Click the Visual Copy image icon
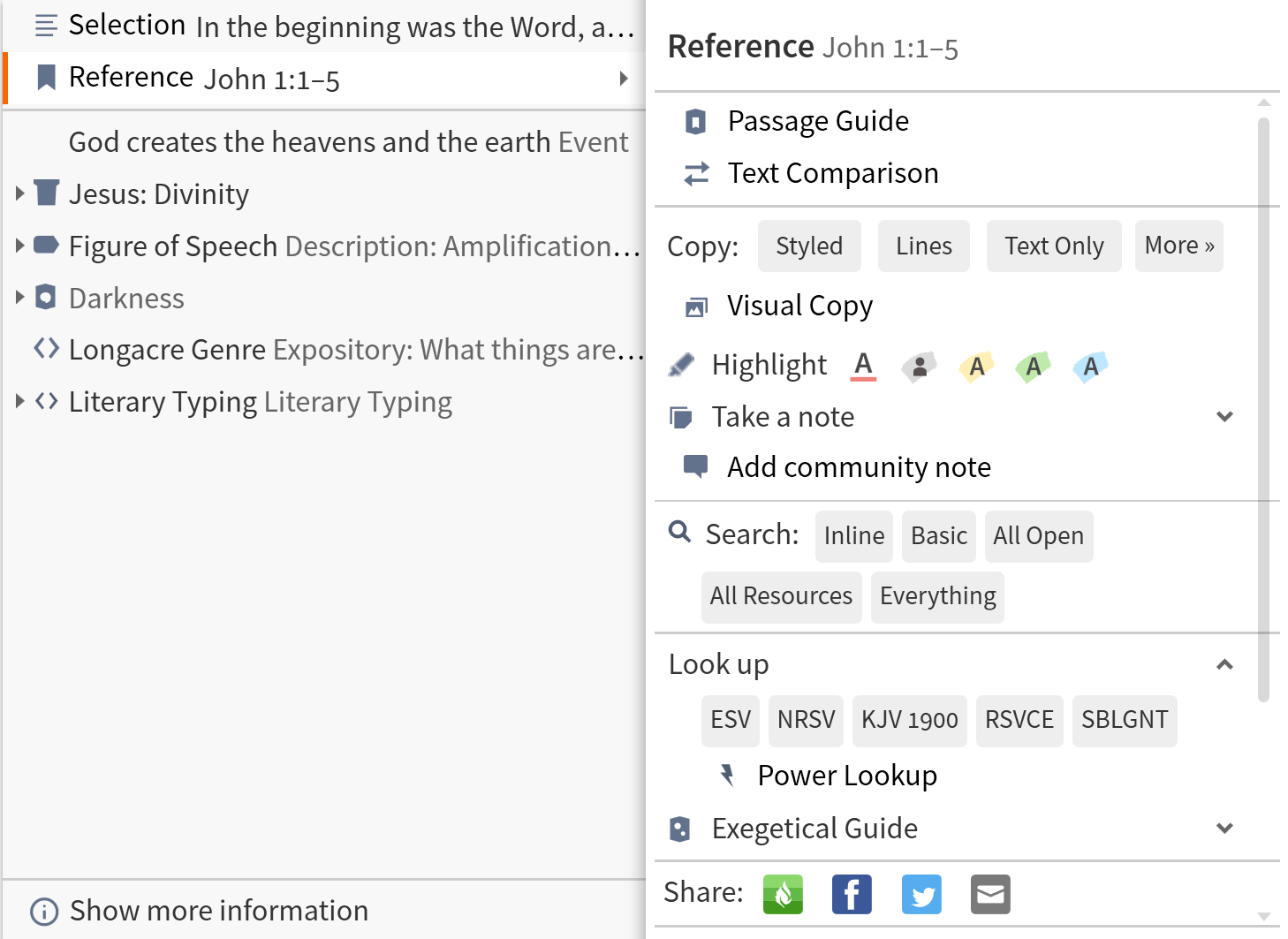Image resolution: width=1288 pixels, height=939 pixels. click(x=696, y=307)
